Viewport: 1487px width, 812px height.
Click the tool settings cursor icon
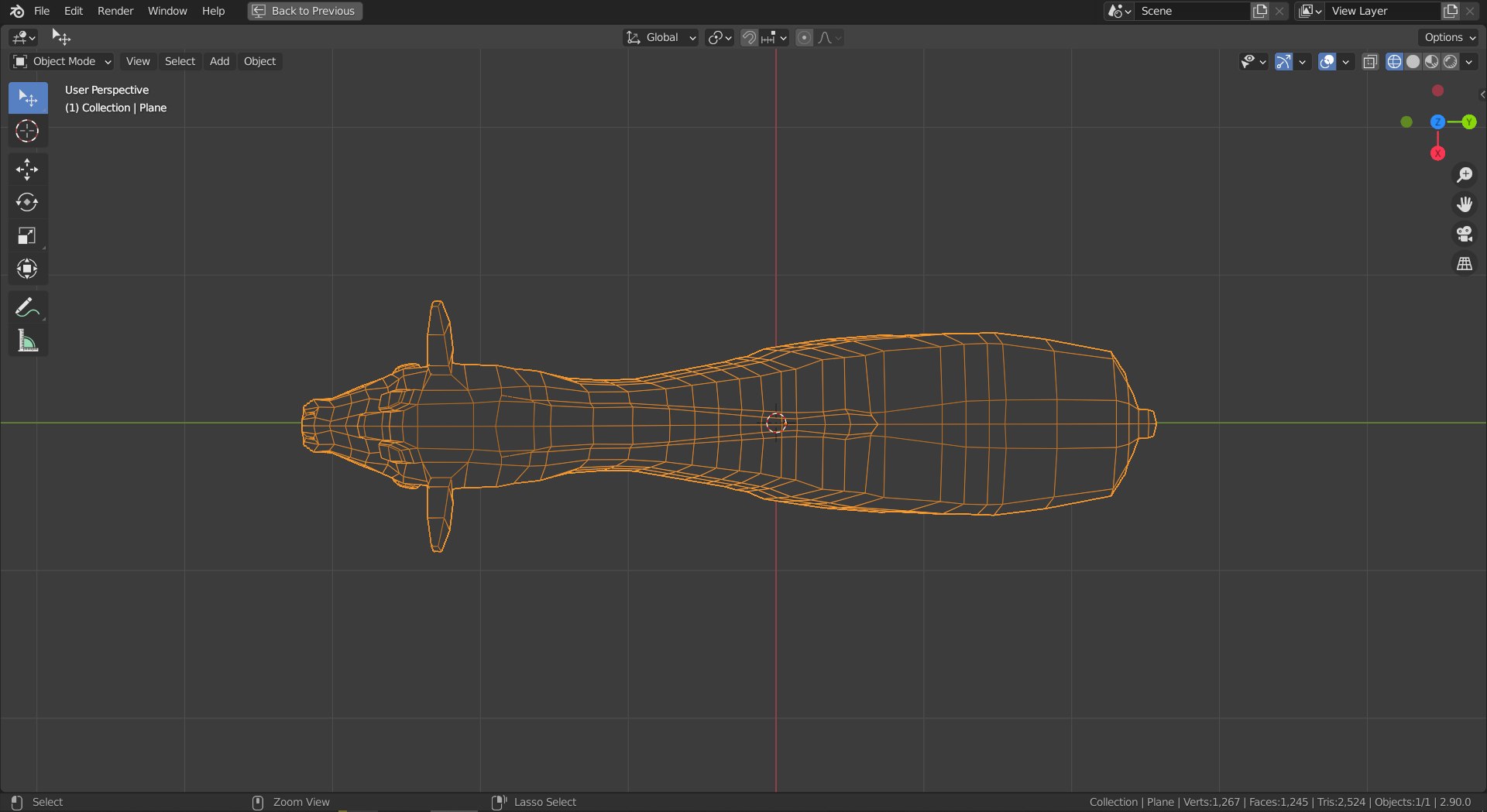61,37
